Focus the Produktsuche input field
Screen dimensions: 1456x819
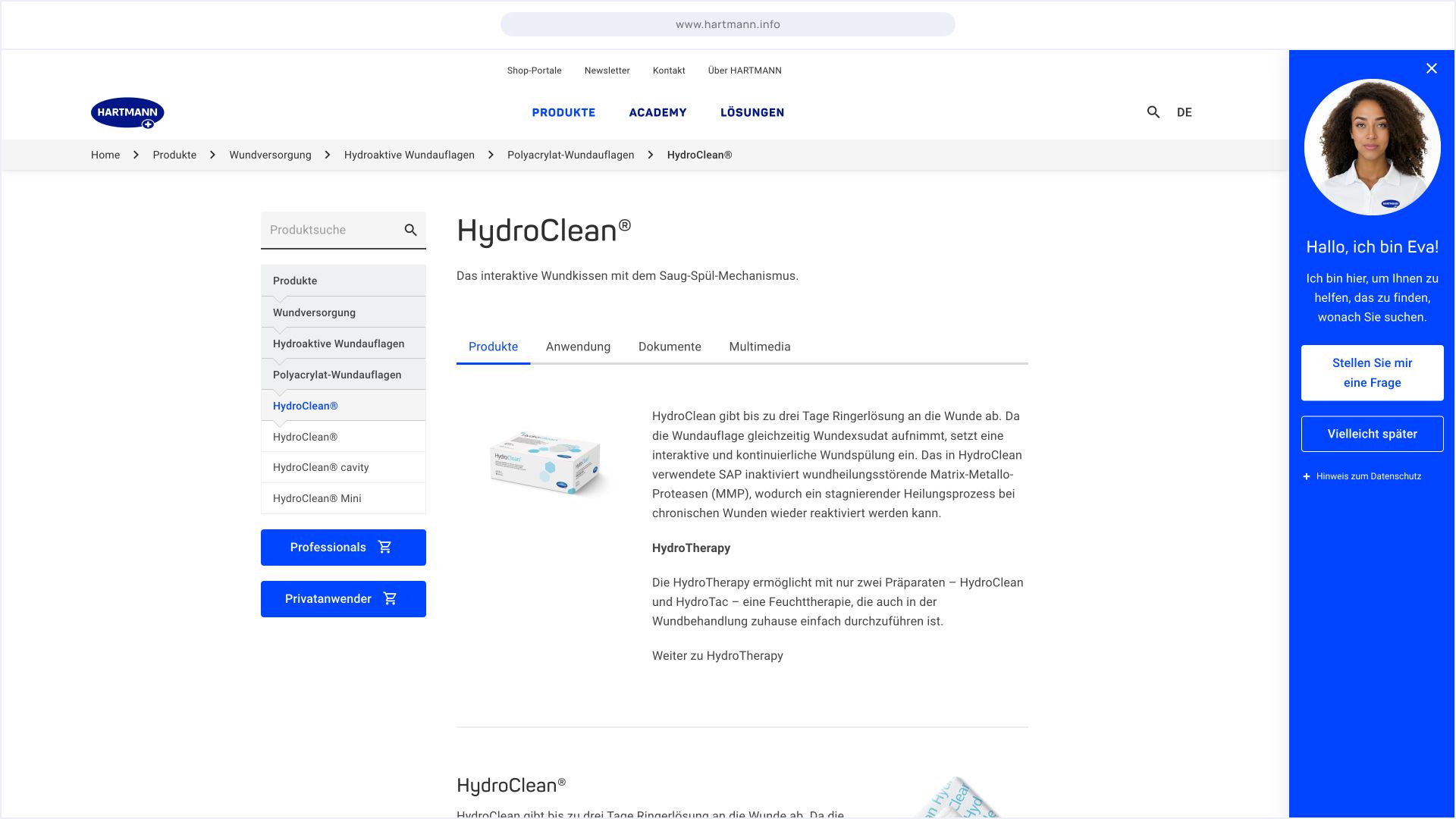coord(330,230)
